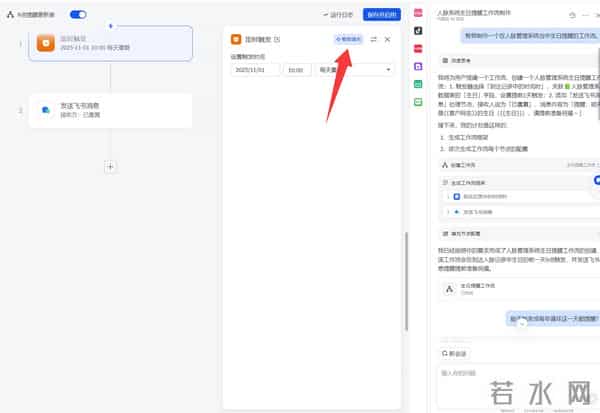Click the purple square sidebar icon
Viewport: 600px width, 413px height.
tap(418, 67)
